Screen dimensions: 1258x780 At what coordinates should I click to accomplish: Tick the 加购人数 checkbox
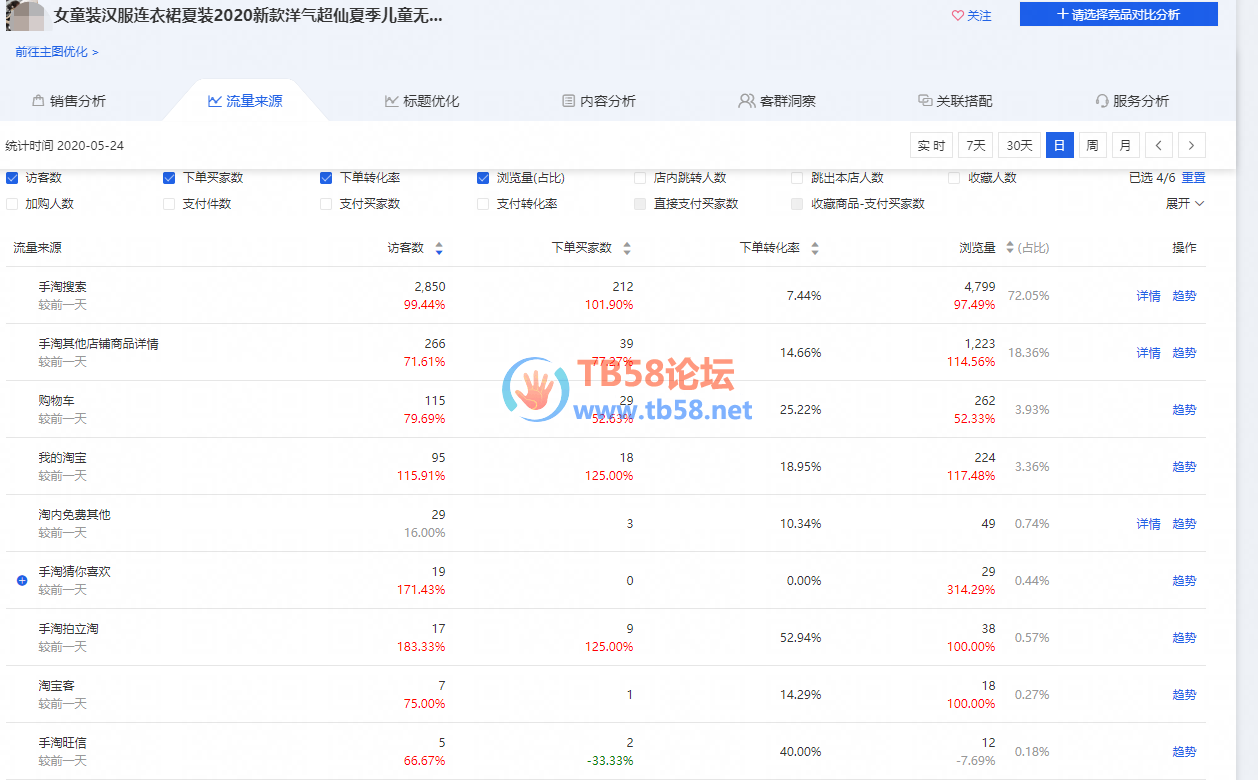pos(12,204)
